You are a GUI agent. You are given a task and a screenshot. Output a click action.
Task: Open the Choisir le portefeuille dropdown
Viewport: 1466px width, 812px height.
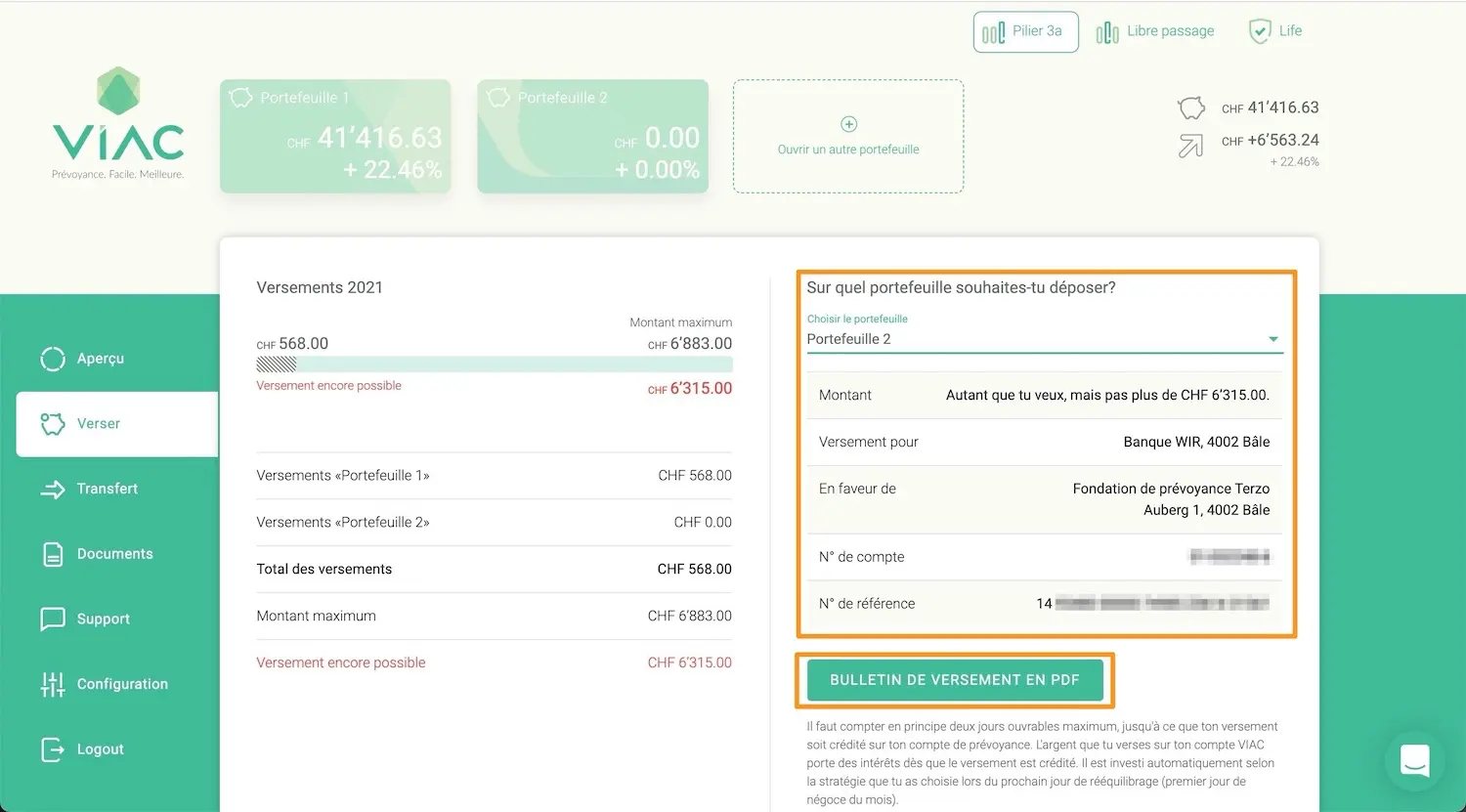[x=1044, y=339]
